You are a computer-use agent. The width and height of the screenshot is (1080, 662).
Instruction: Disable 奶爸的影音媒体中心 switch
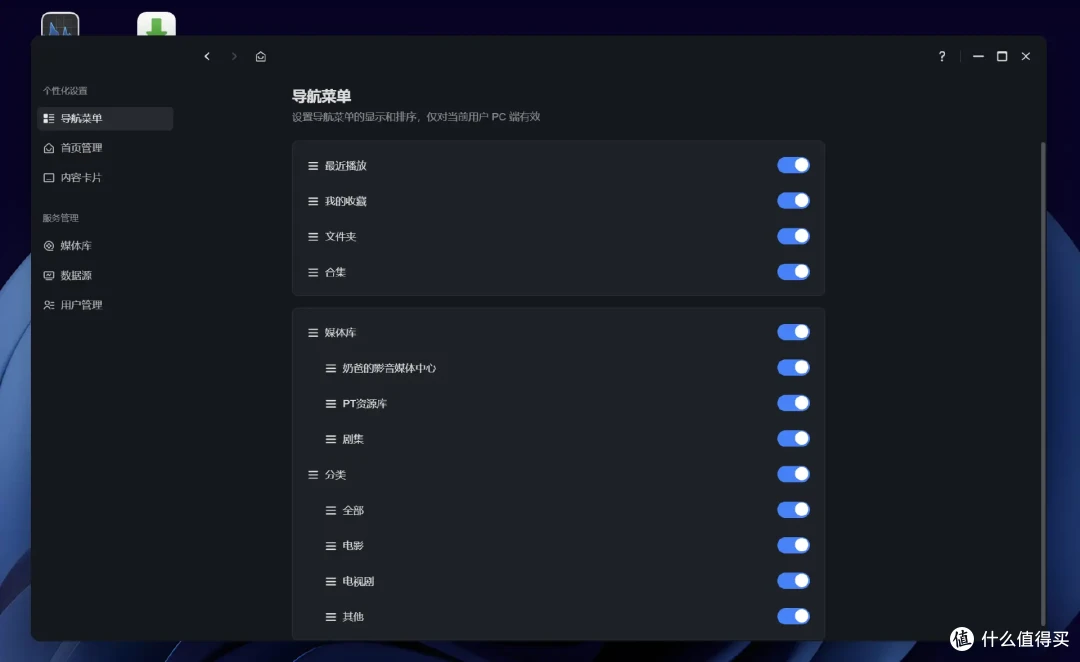click(793, 368)
